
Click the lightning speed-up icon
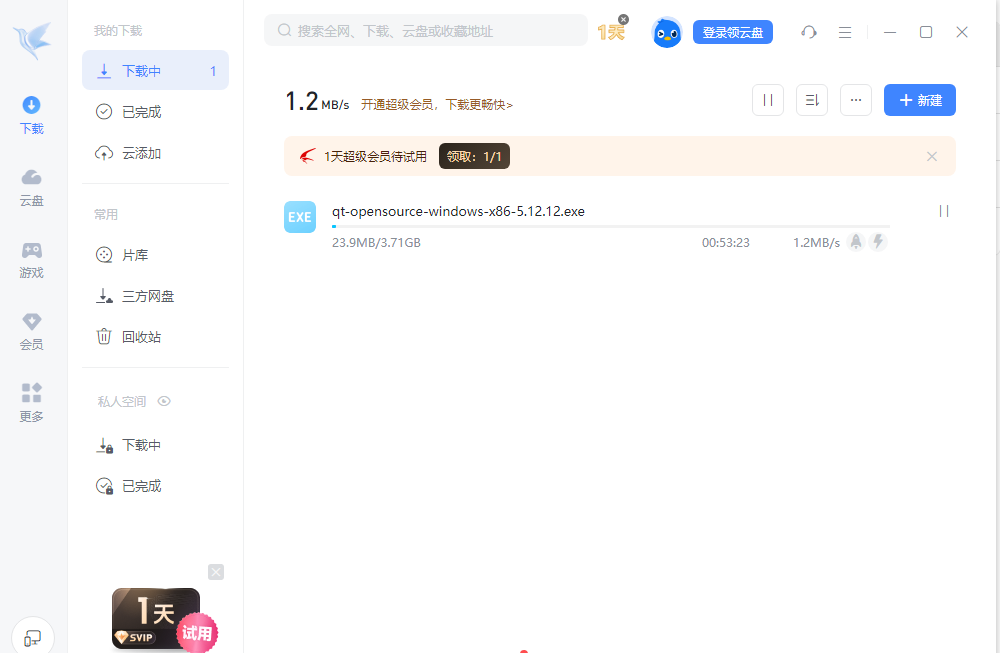pos(878,242)
